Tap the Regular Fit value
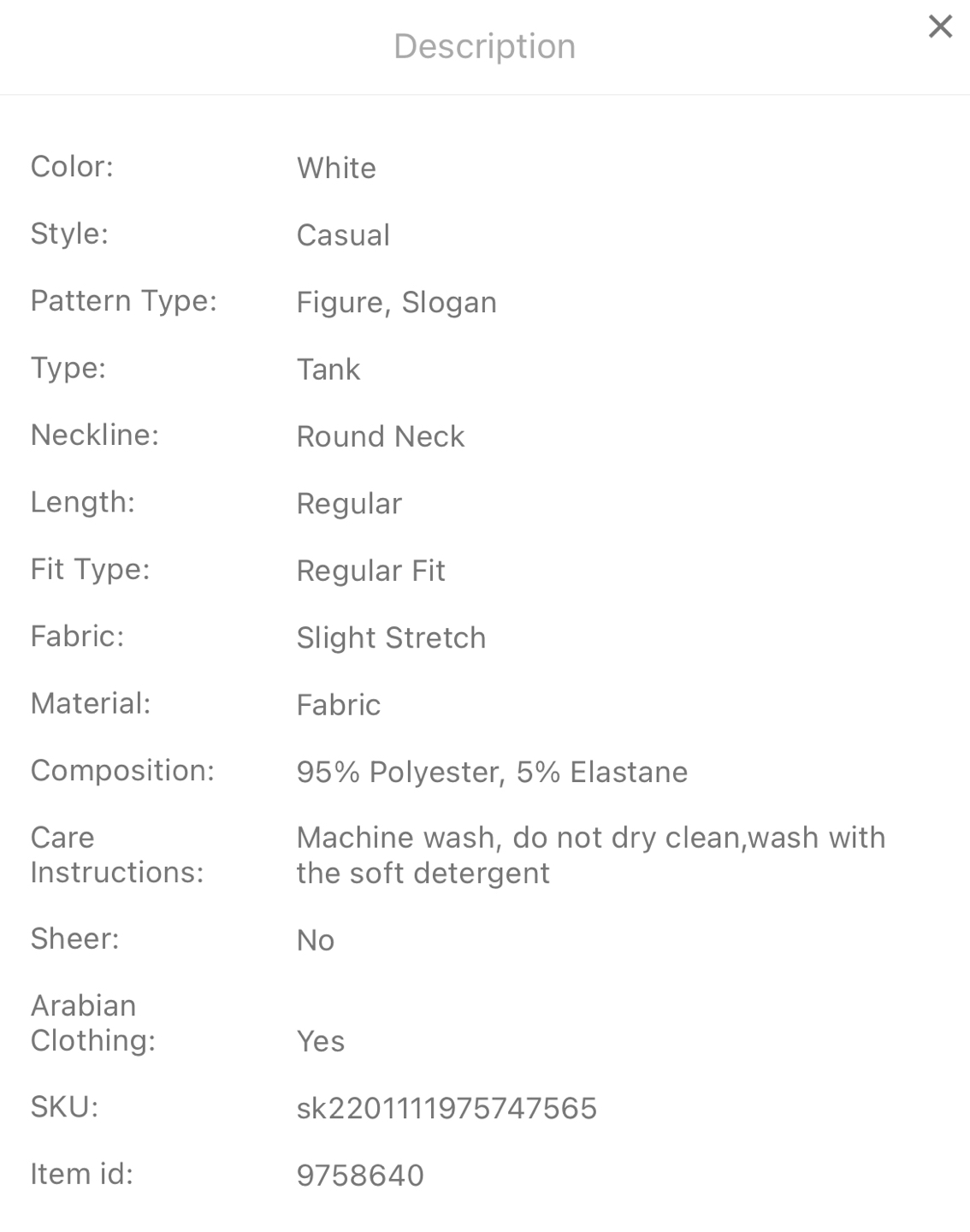 click(x=370, y=571)
